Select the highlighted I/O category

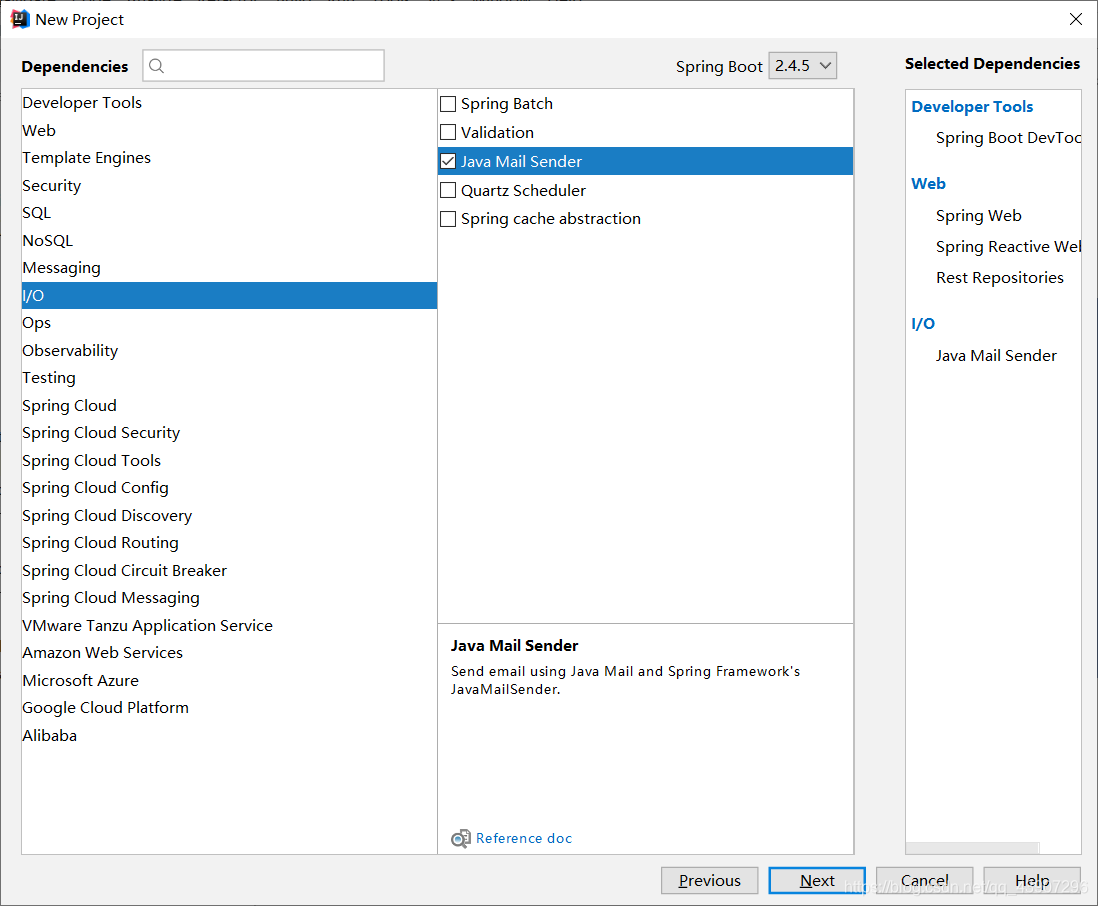[229, 295]
